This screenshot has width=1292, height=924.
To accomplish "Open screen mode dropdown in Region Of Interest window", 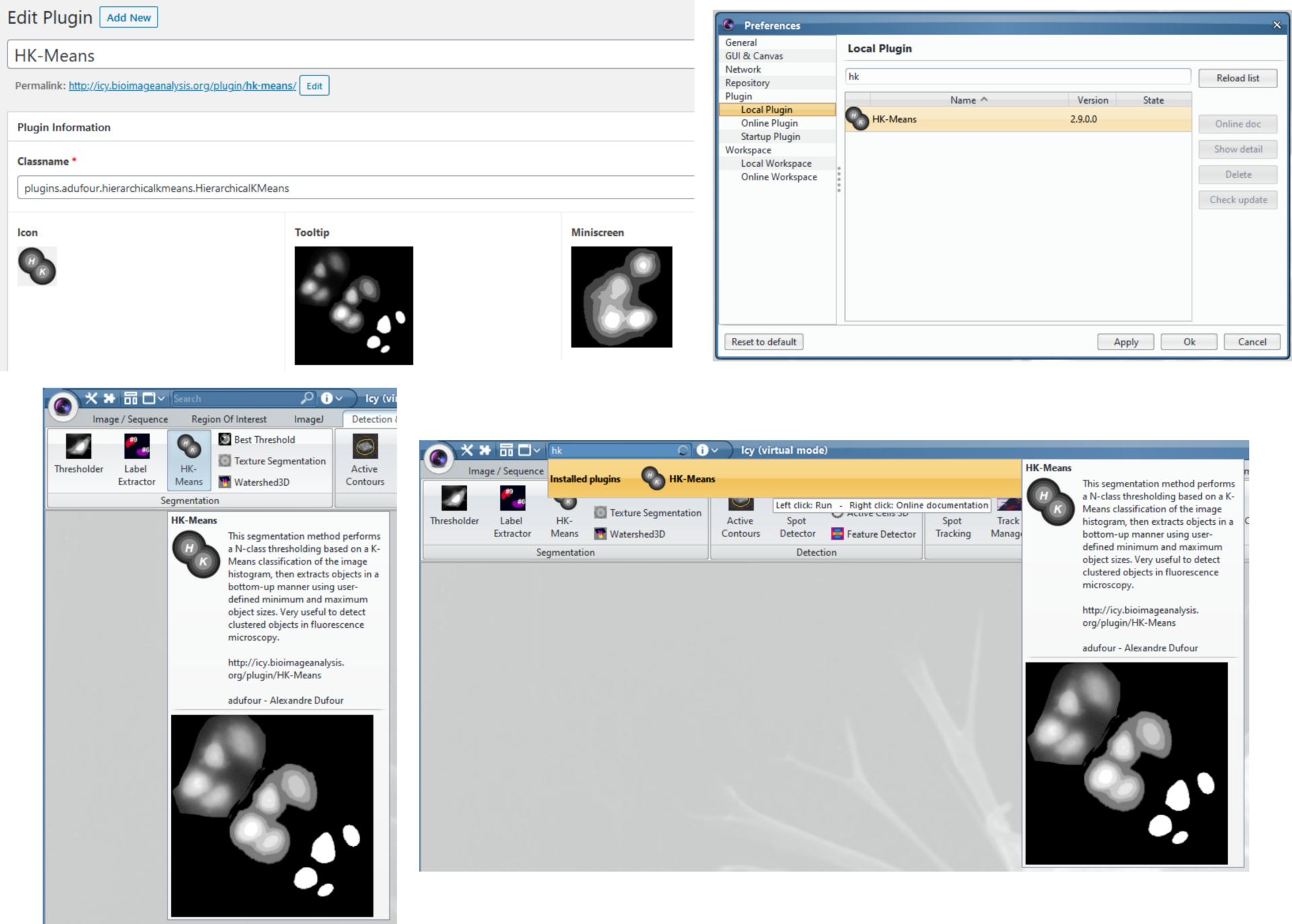I will [x=153, y=398].
